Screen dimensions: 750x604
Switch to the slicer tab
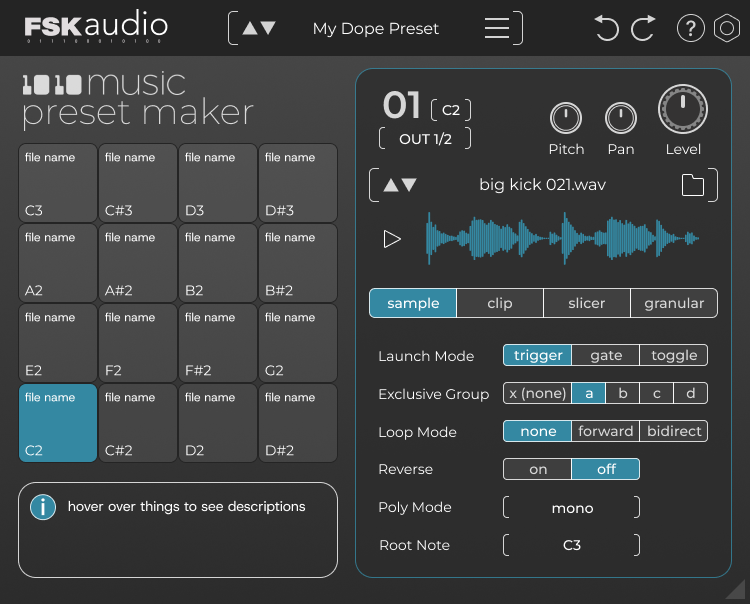coord(586,303)
